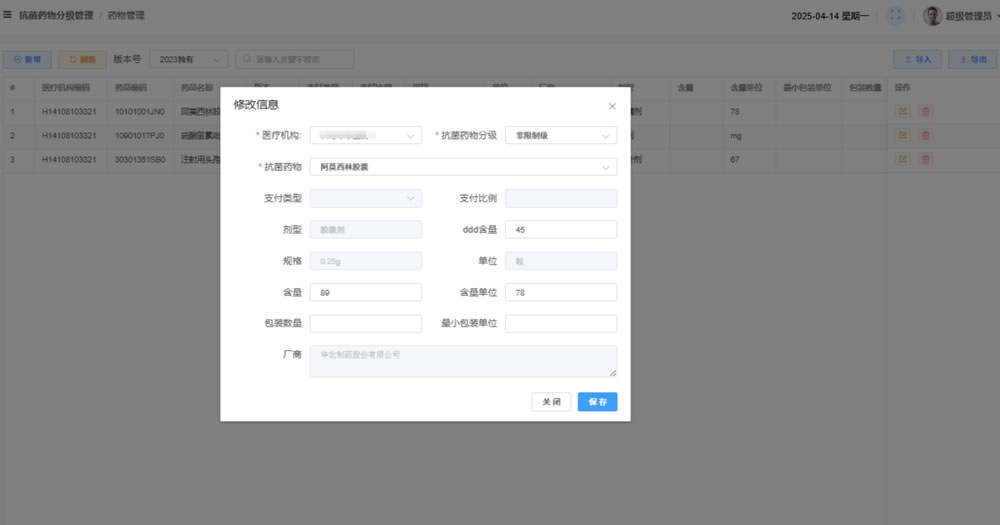
Task: Open the 医疗机构 dropdown
Action: coord(365,135)
